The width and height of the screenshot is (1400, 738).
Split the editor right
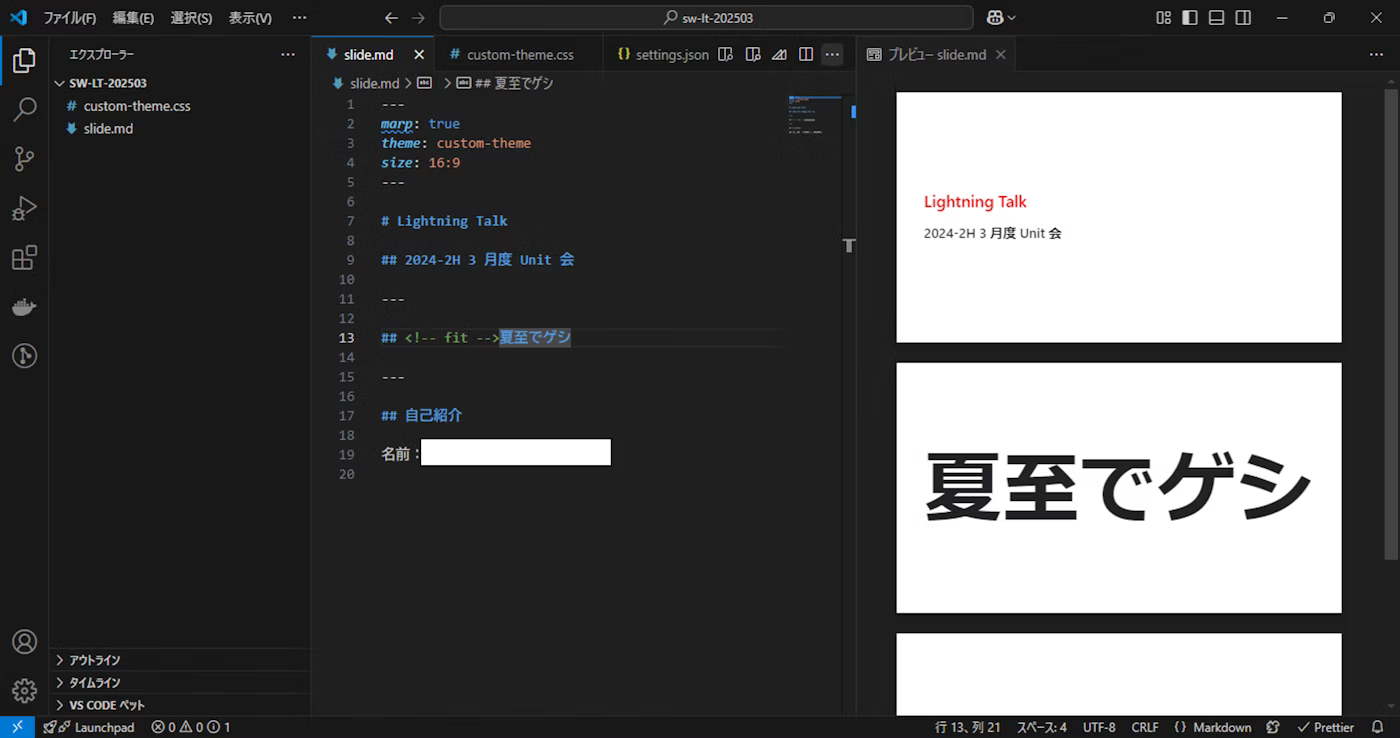806,54
